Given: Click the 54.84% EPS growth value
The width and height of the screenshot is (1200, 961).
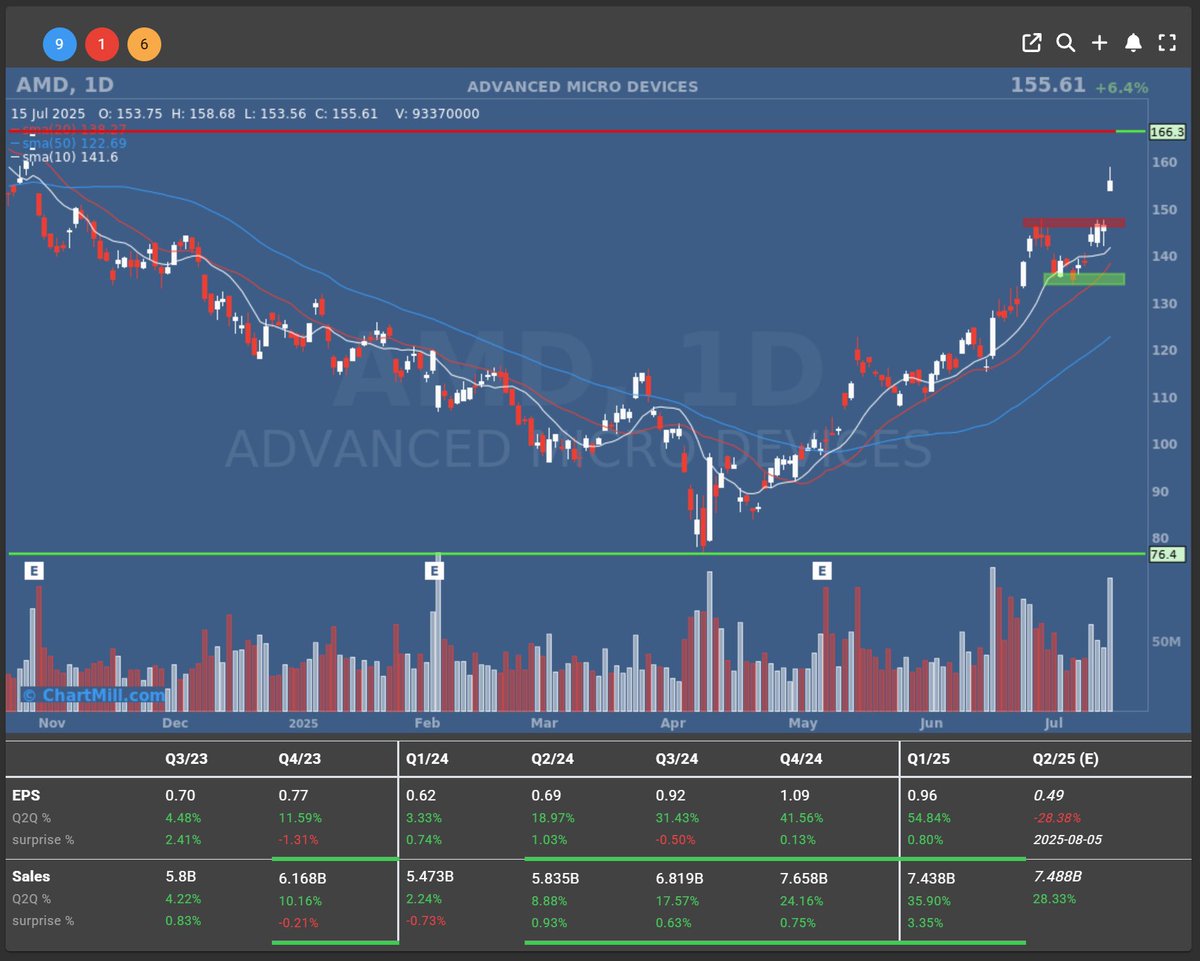Looking at the screenshot, I should (931, 818).
